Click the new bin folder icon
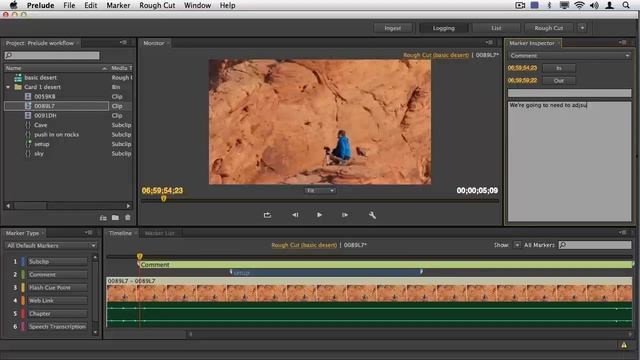Screen dimensions: 640x360 click(x=116, y=218)
